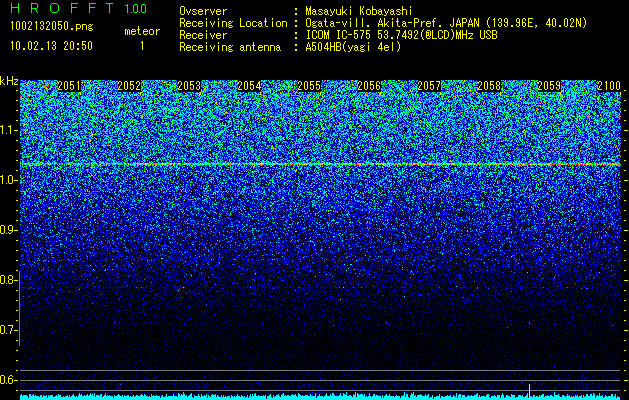
Task: Click the 1.0 kHz axis label
Action: coord(7,180)
